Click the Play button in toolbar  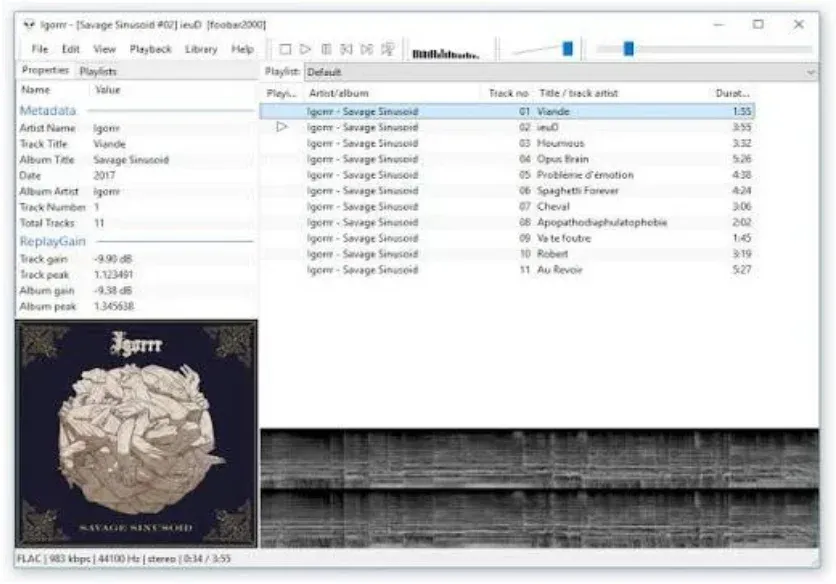point(306,50)
